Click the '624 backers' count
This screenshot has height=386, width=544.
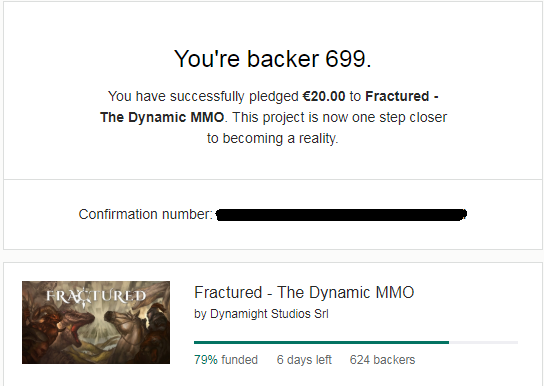(382, 360)
